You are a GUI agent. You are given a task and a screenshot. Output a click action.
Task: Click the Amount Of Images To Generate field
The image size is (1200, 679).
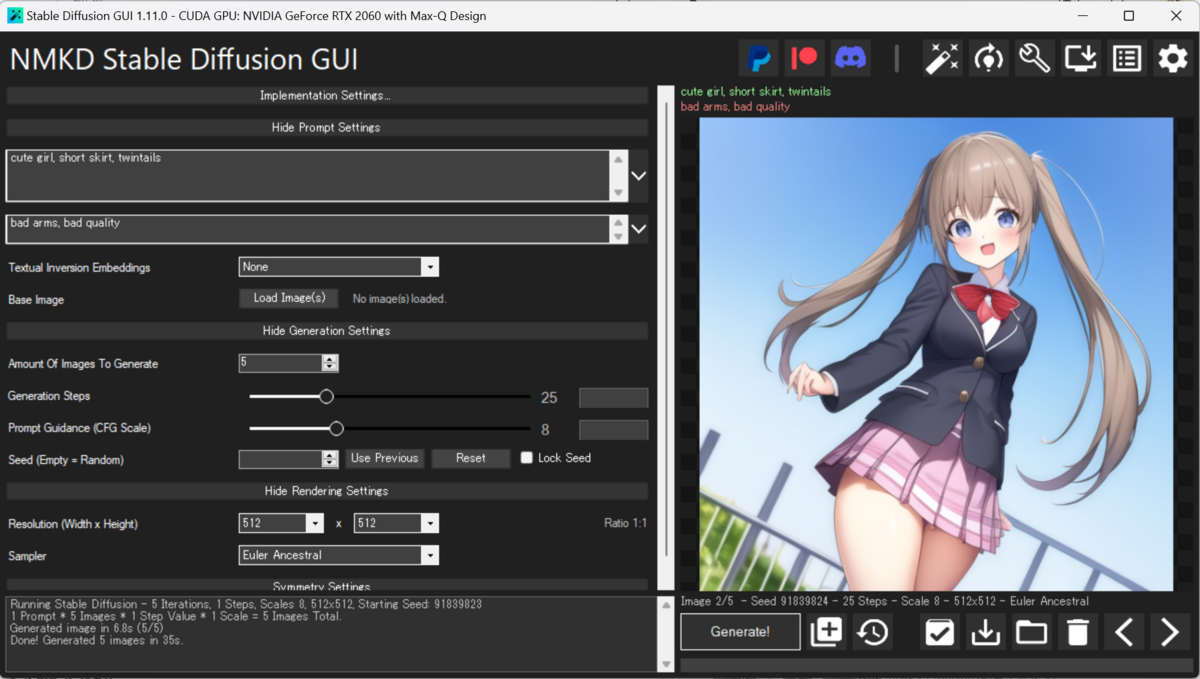tap(281, 363)
